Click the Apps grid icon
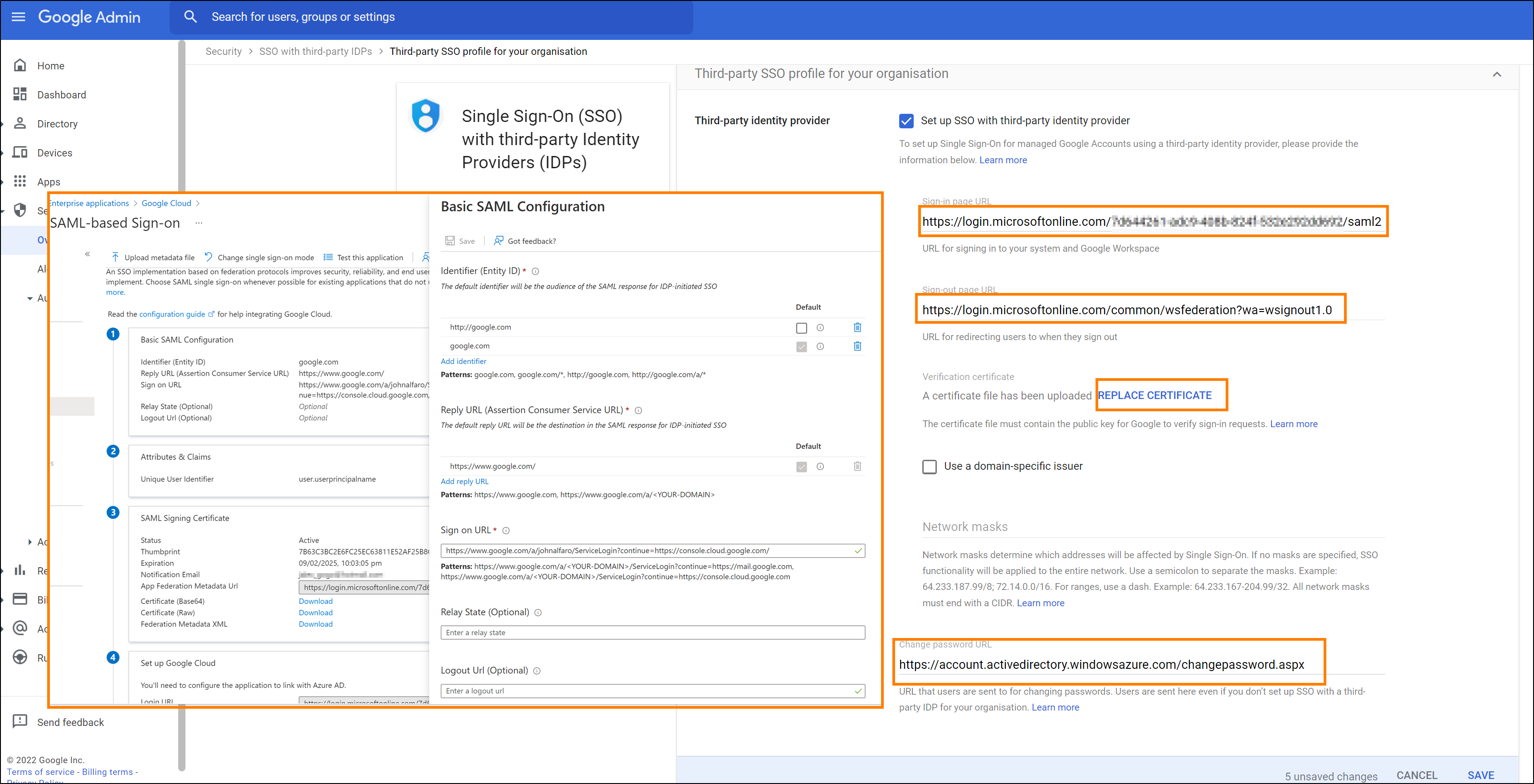The width and height of the screenshot is (1534, 784). (19, 181)
